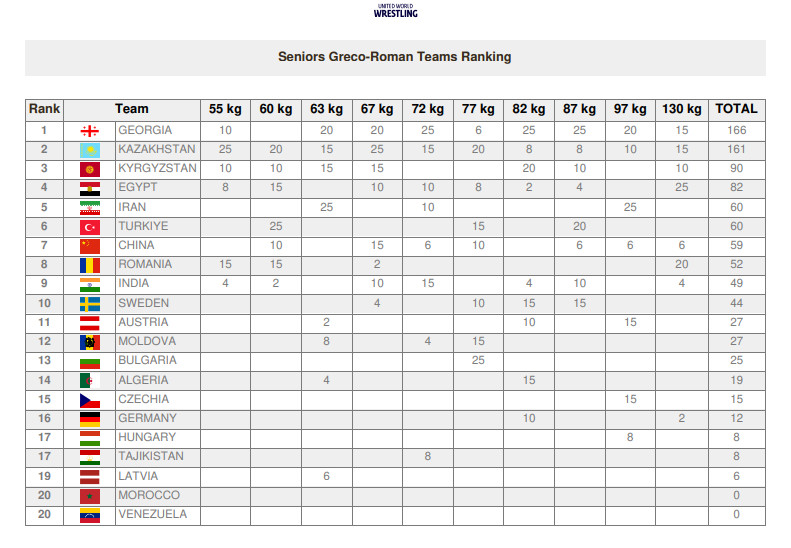Click the Turkiye flag icon

(x=90, y=227)
